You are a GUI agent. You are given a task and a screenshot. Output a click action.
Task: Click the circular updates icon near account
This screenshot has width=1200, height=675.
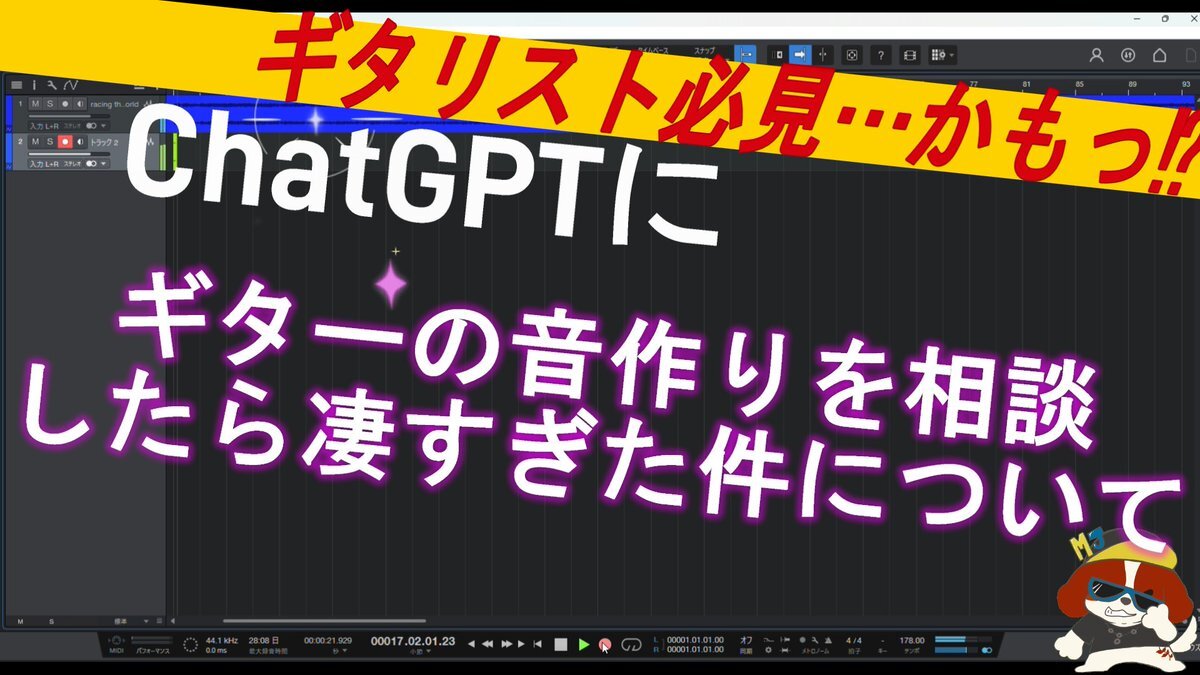(1129, 55)
